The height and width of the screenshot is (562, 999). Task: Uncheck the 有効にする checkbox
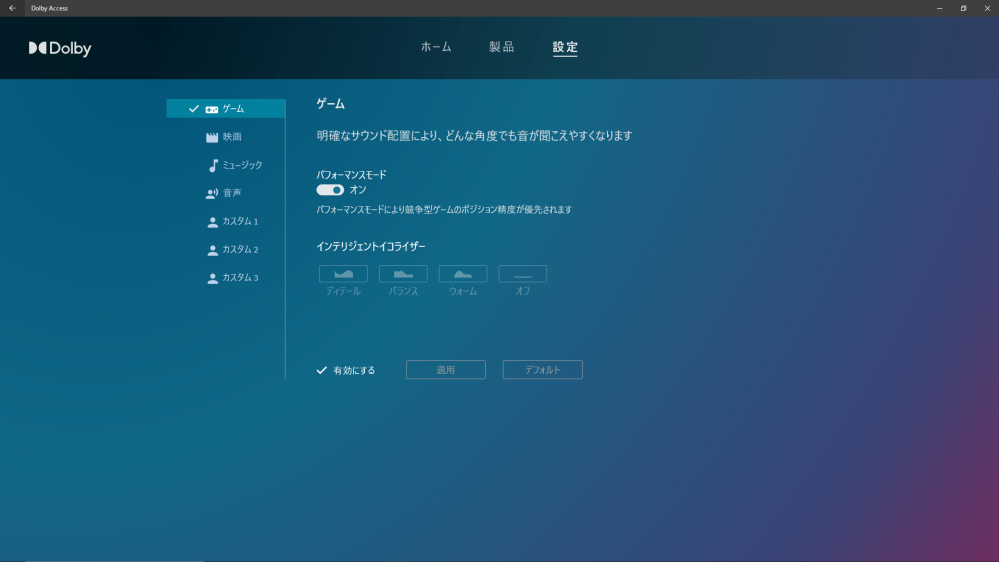322,370
